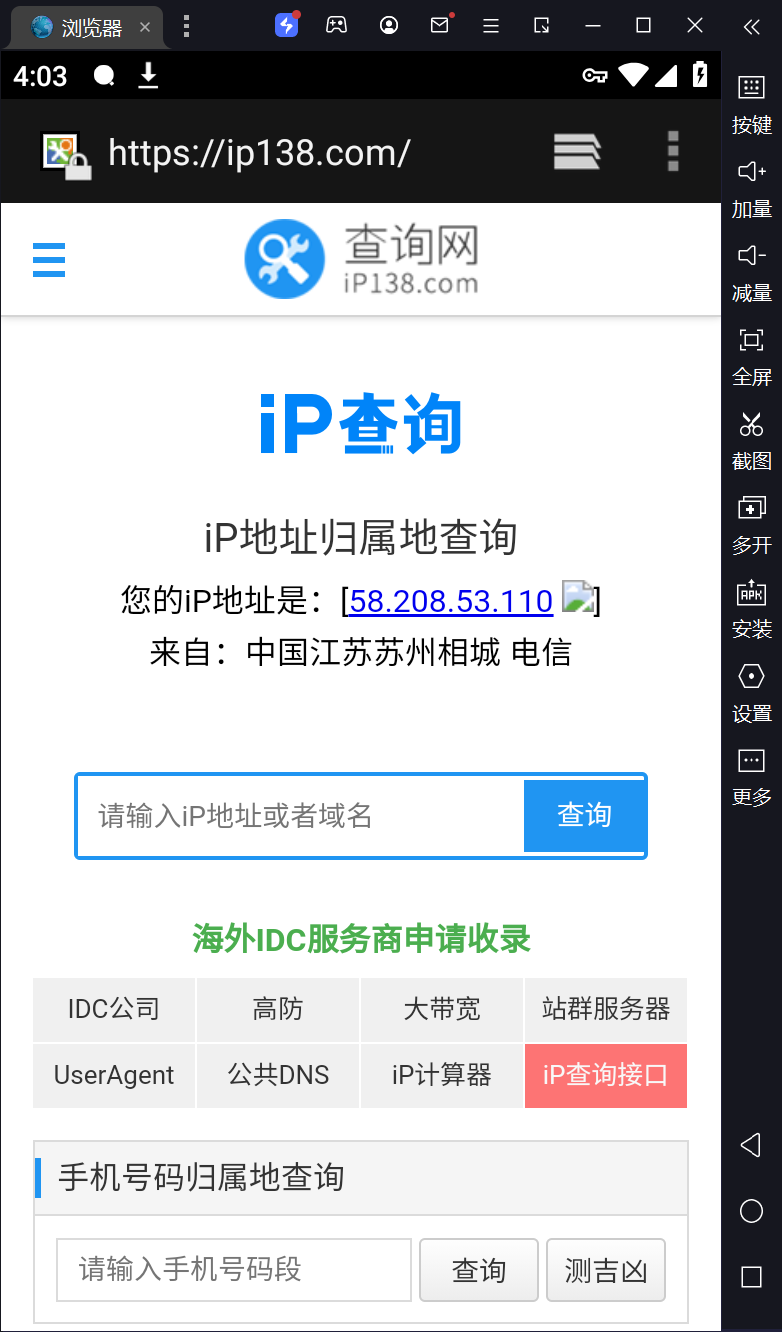The height and width of the screenshot is (1332, 782).
Task: Open the emulator title bar three-dot menu
Action: pyautogui.click(x=186, y=27)
